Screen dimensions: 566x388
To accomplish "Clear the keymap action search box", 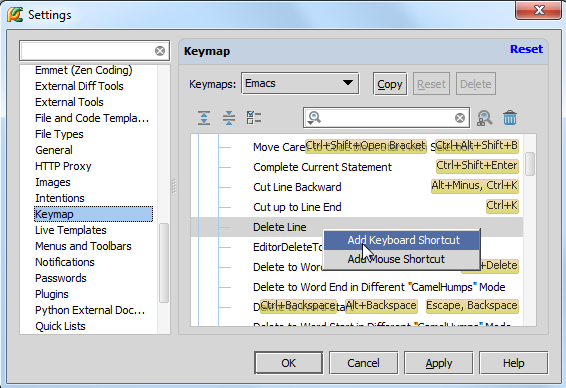I will 460,118.
